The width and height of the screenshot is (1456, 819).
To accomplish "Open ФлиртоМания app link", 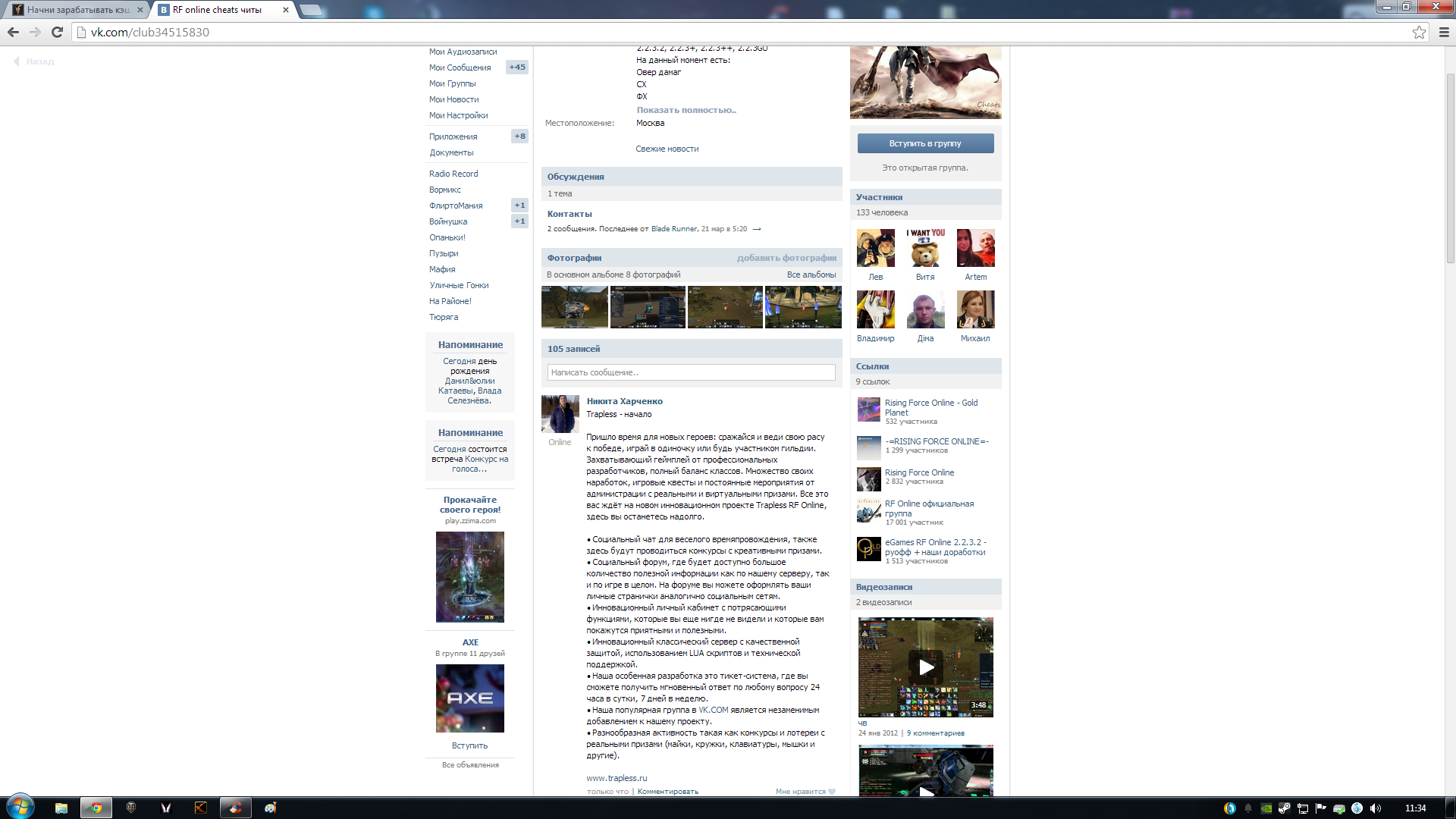I will coord(456,206).
